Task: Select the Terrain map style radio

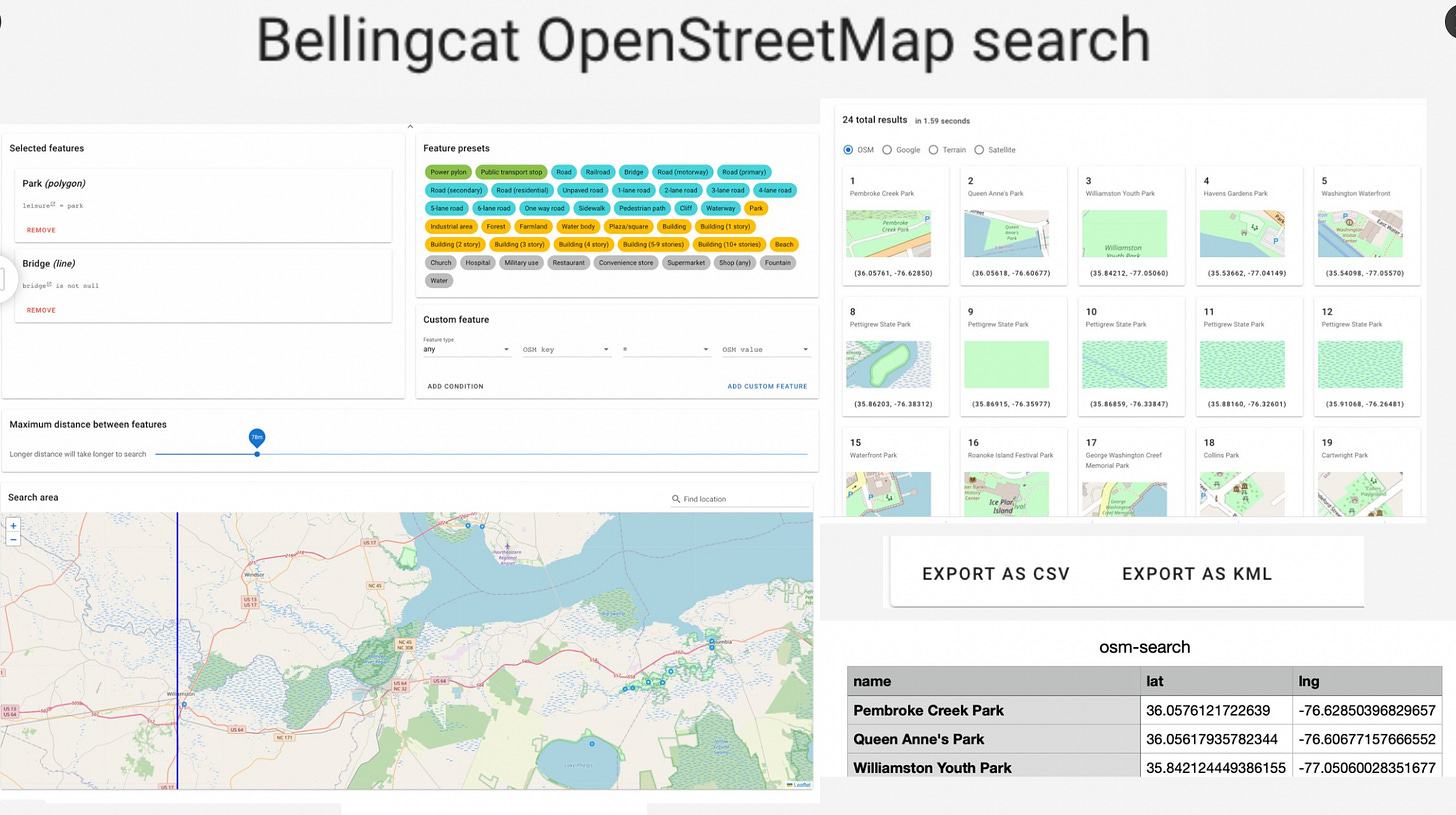Action: click(933, 150)
